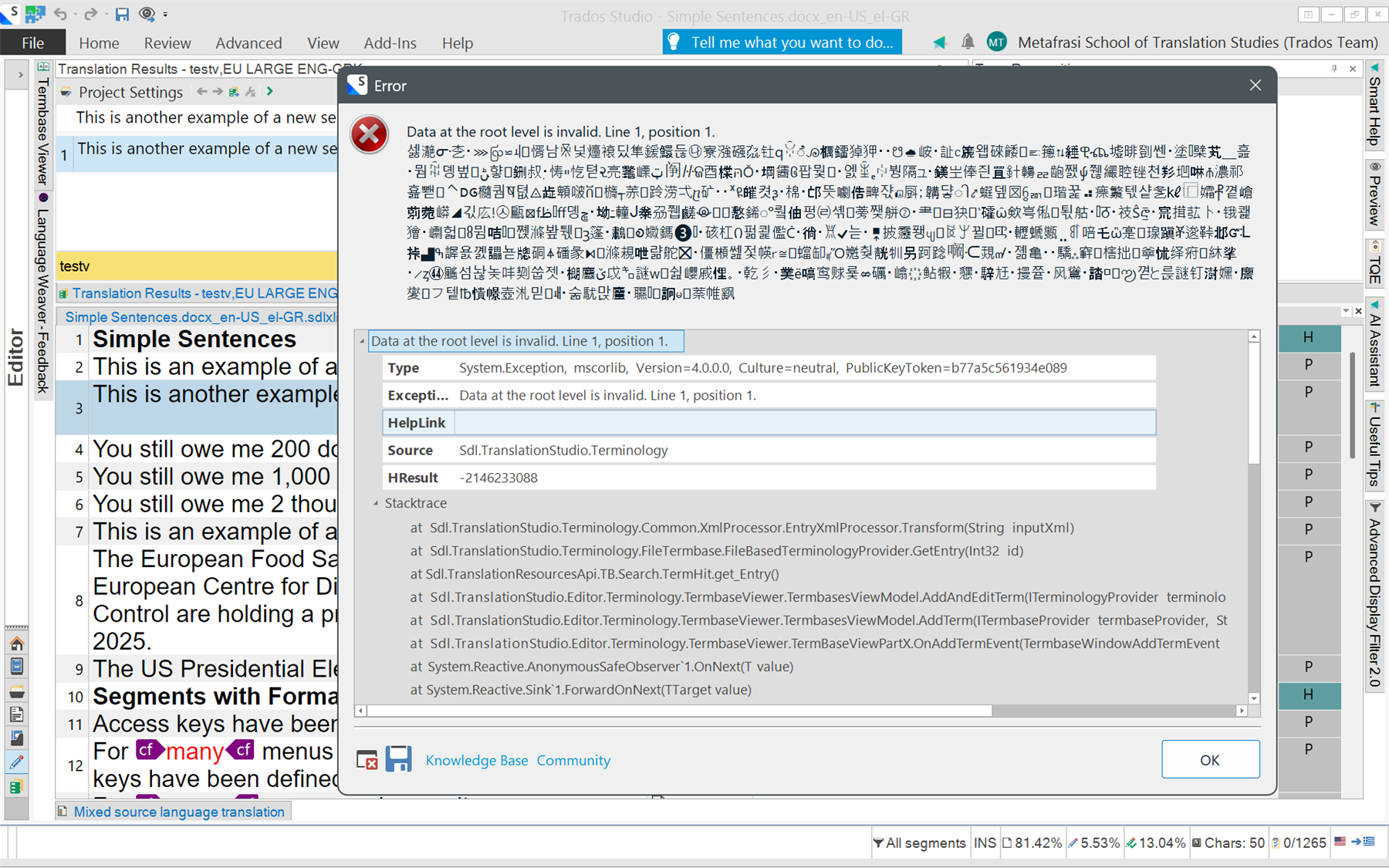This screenshot has width=1389, height=868.
Task: Expand the Project Settings toolbar chevron arrow
Action: 269,91
